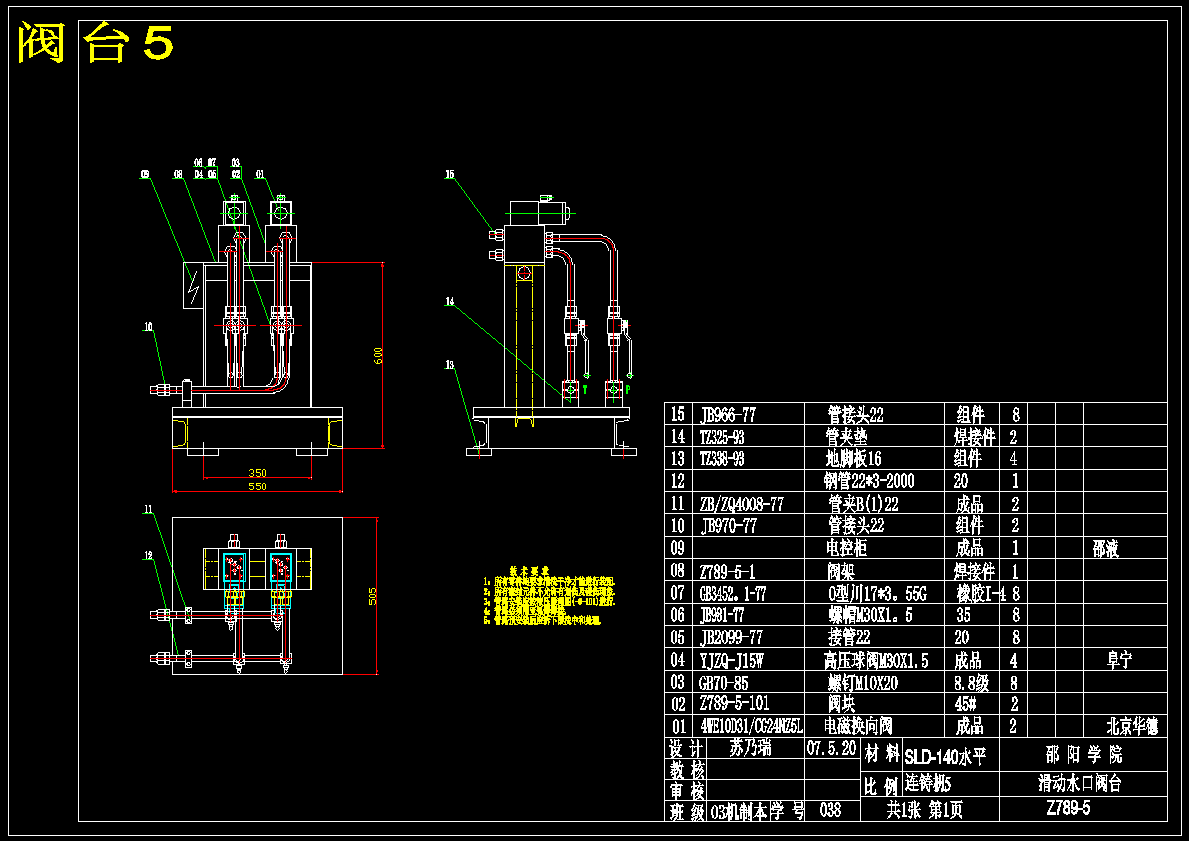The height and width of the screenshot is (841, 1189).
Task: Select supplier cell 邵液
Action: pos(1106,548)
